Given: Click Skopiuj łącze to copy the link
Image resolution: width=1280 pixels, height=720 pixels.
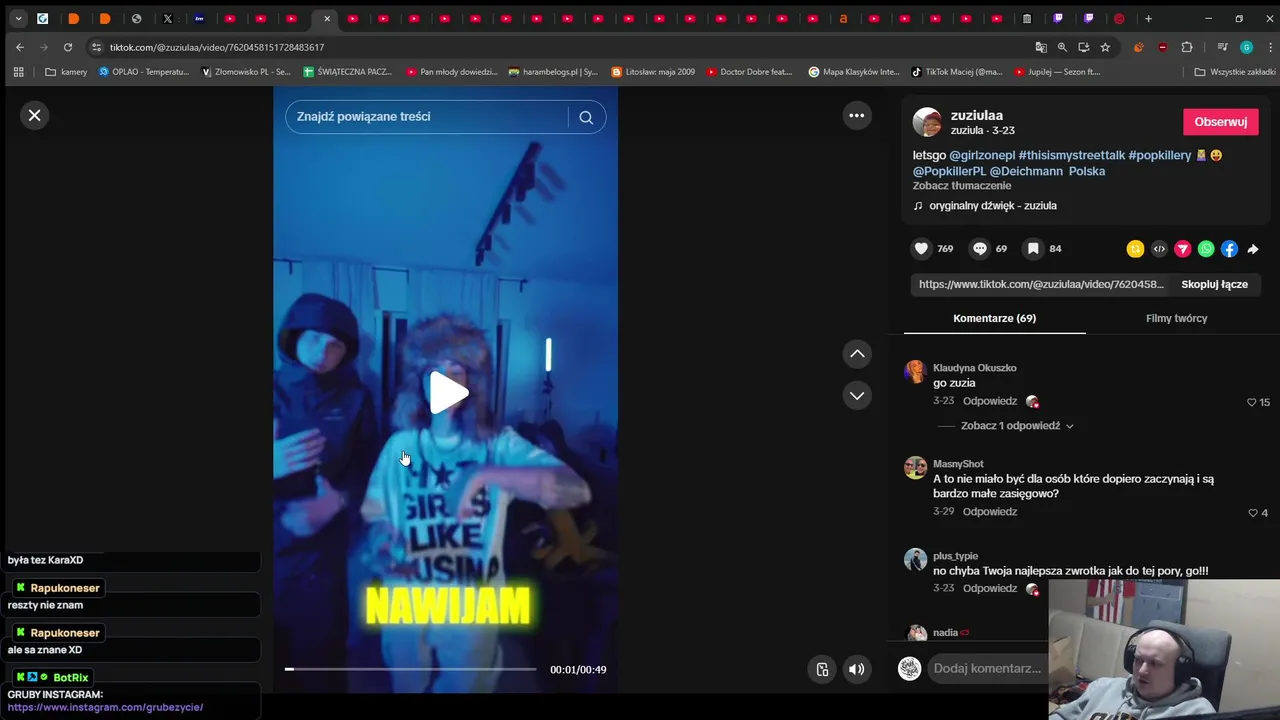Looking at the screenshot, I should 1214,284.
